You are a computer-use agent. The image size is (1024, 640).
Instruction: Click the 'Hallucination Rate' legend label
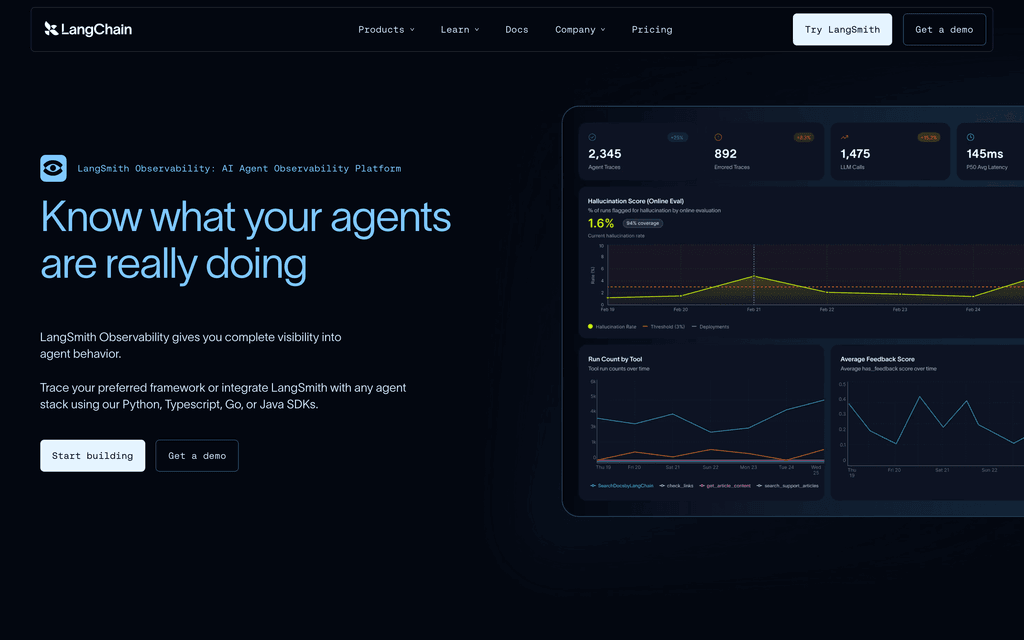pyautogui.click(x=616, y=327)
